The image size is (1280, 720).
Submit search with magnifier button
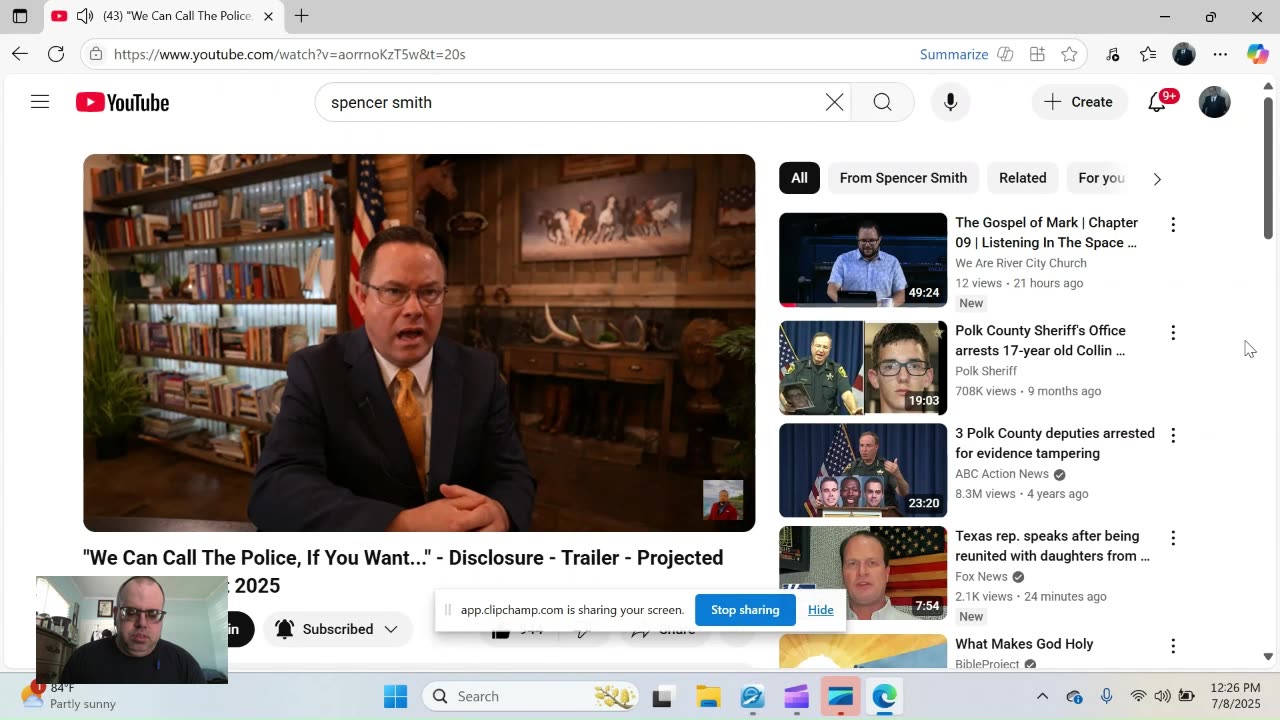click(882, 102)
